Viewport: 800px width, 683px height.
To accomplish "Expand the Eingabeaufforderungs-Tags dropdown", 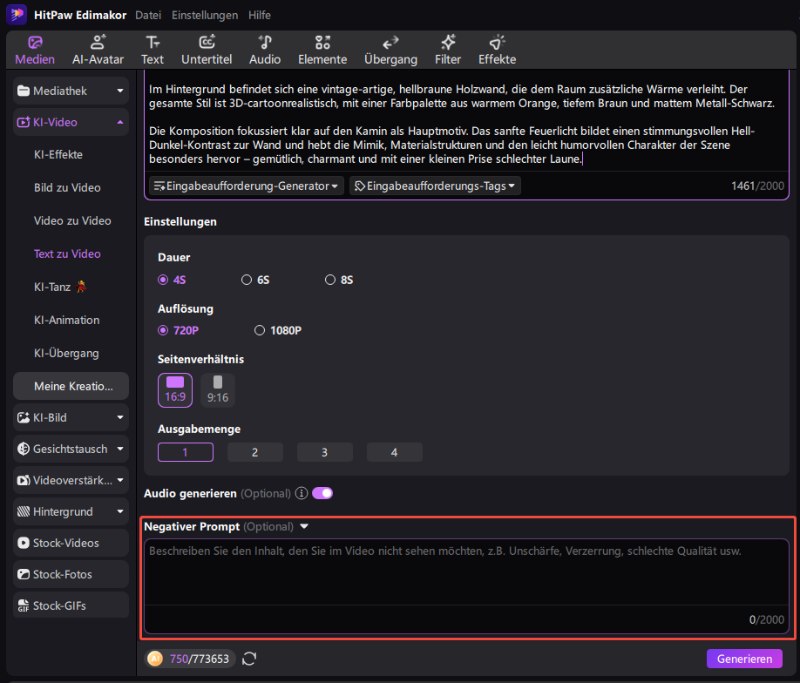I will (435, 186).
